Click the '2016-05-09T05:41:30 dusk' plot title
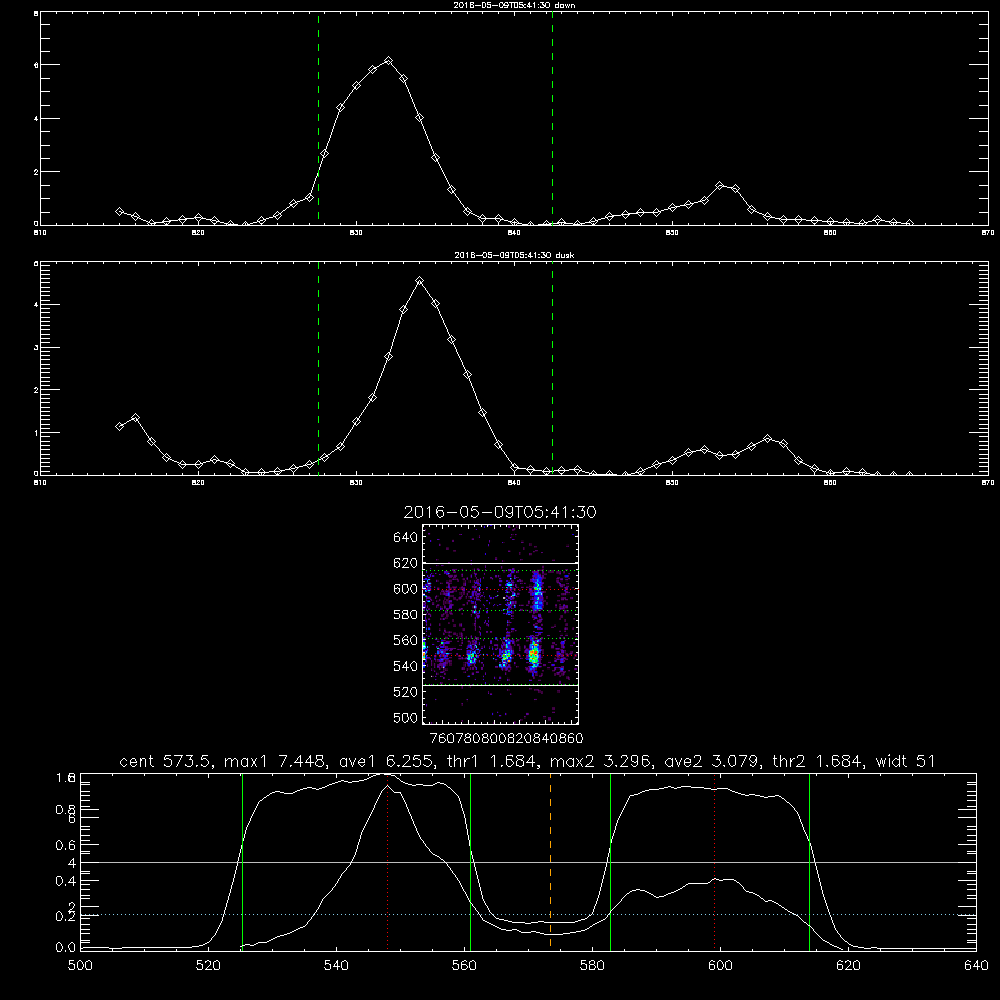Screen dimensions: 1000x1000 pyautogui.click(x=514, y=255)
